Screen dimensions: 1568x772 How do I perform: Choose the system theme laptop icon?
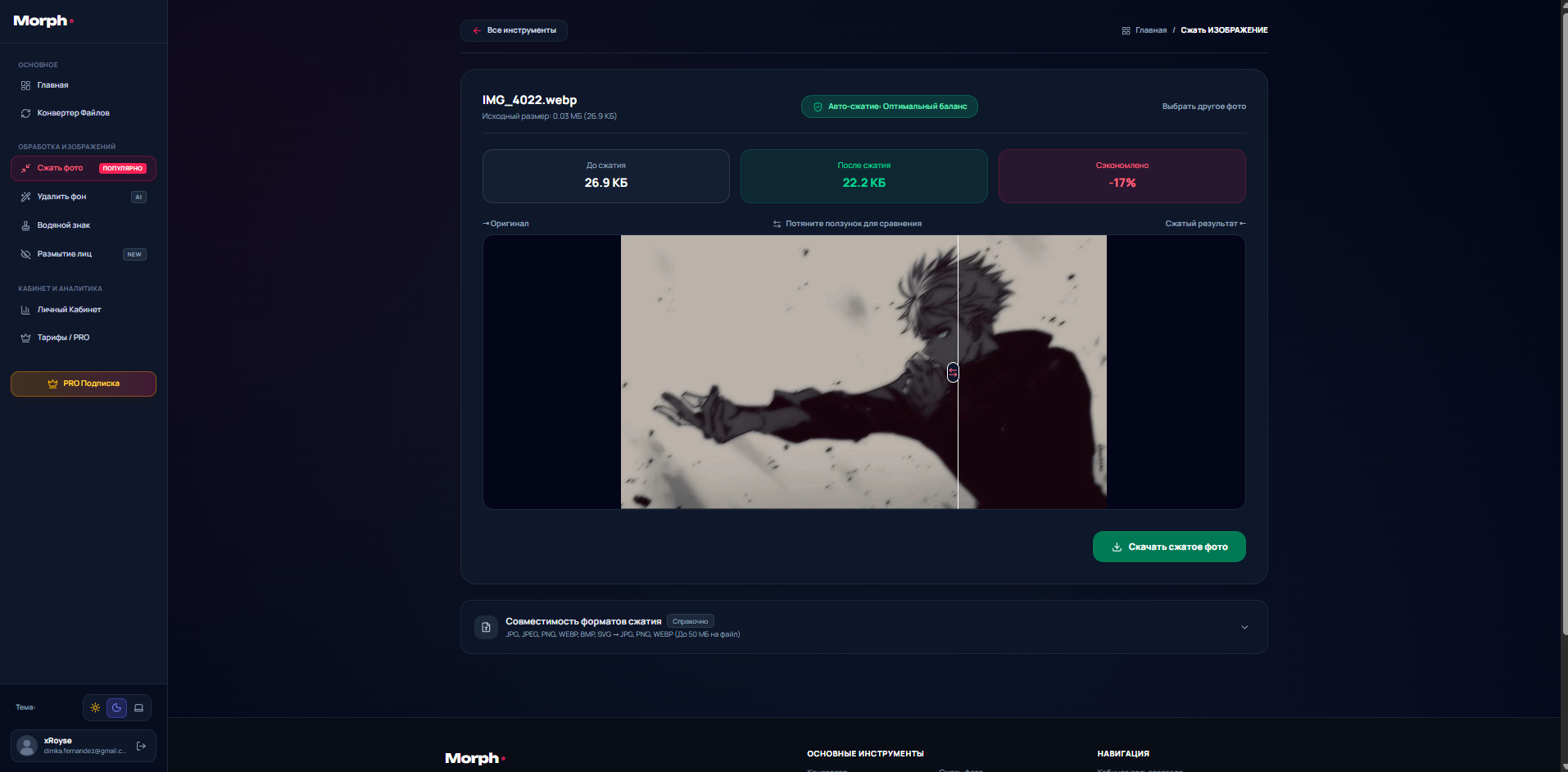[x=138, y=708]
